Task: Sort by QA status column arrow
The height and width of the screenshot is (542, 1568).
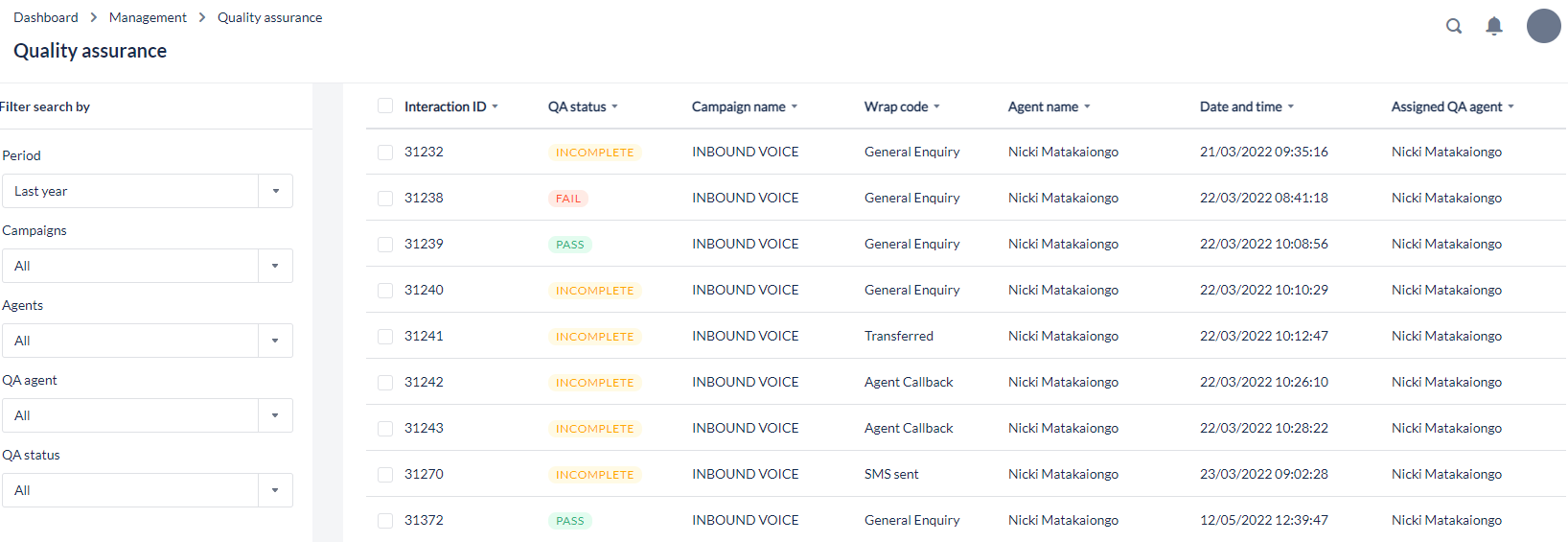Action: point(614,106)
